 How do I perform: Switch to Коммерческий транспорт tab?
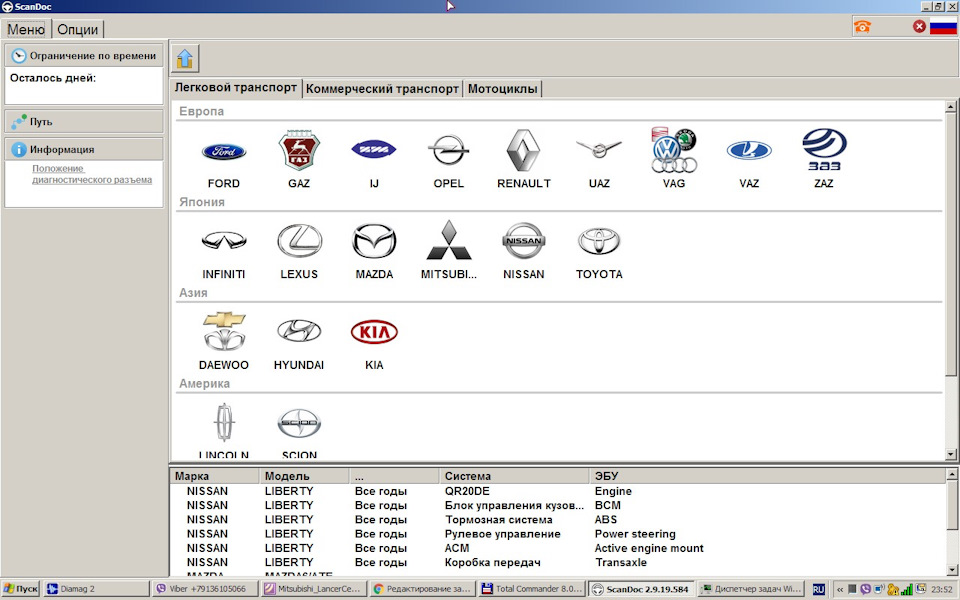pos(383,89)
